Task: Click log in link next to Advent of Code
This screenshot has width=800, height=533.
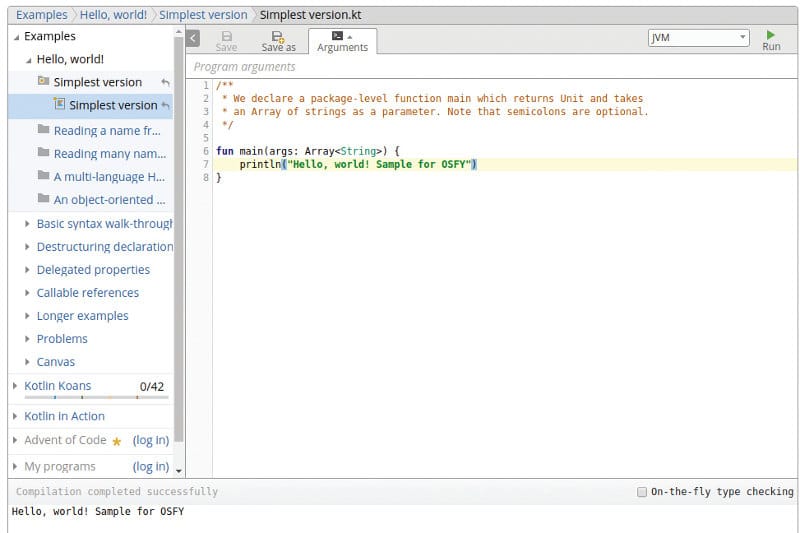Action: click(x=150, y=440)
